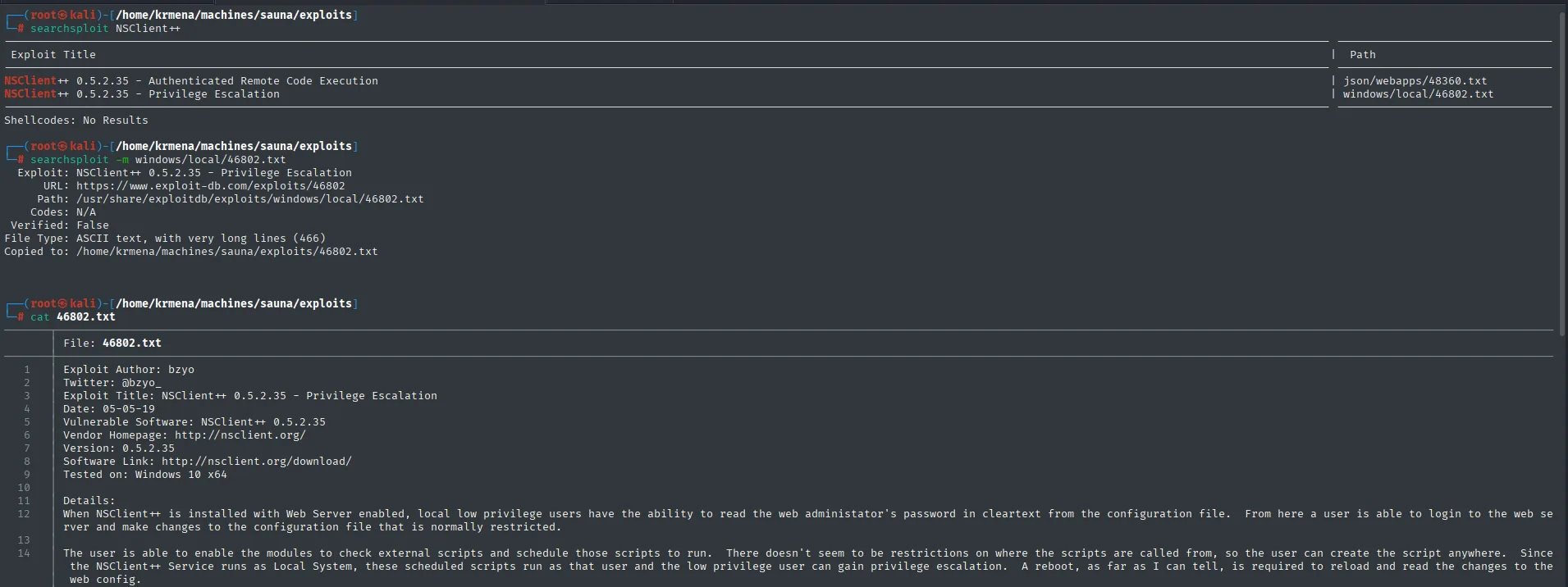Click the 'Twitter: @bzyo_' line
Image resolution: width=1568 pixels, height=587 pixels.
[112, 383]
